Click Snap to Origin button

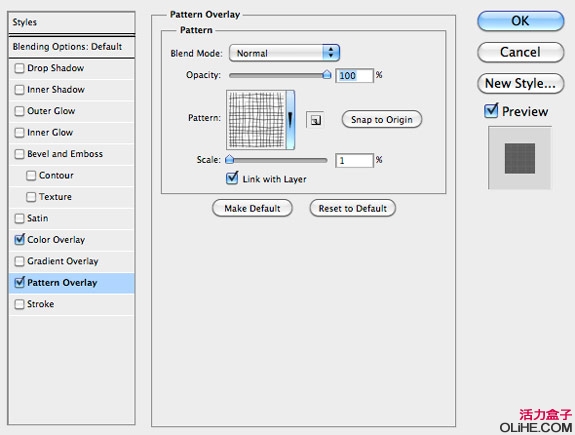[x=382, y=120]
